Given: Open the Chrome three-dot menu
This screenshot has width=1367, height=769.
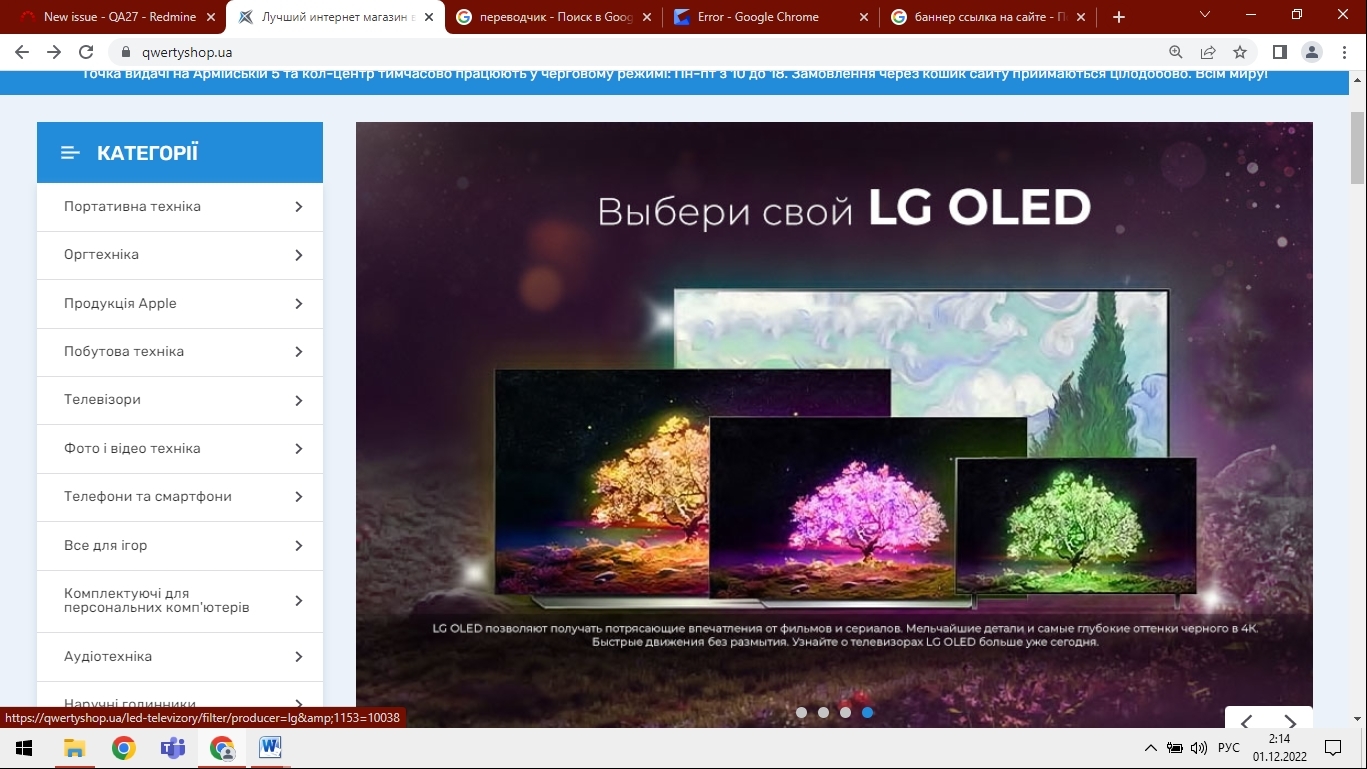Looking at the screenshot, I should [x=1343, y=52].
